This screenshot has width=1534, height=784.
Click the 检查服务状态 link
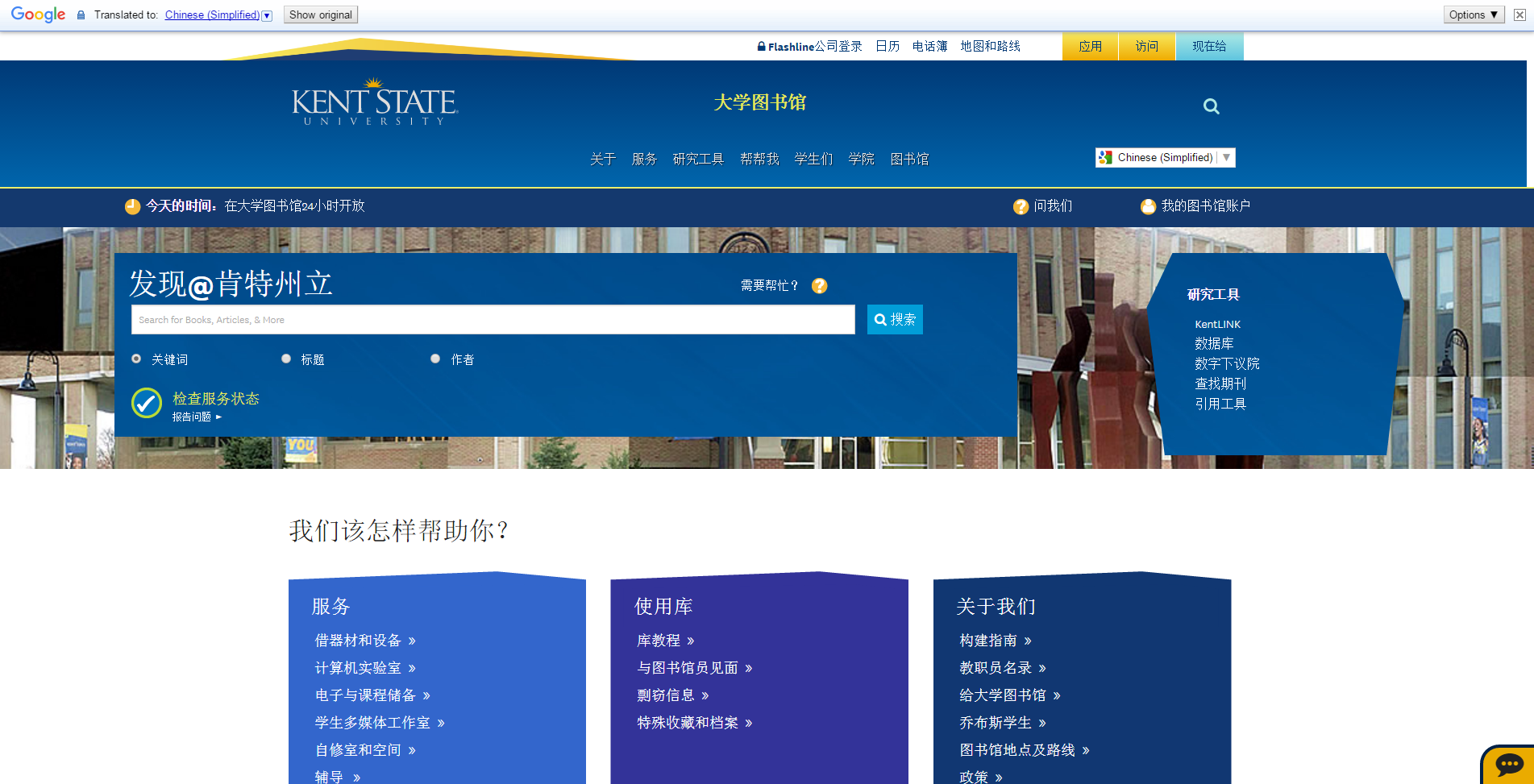tap(216, 399)
